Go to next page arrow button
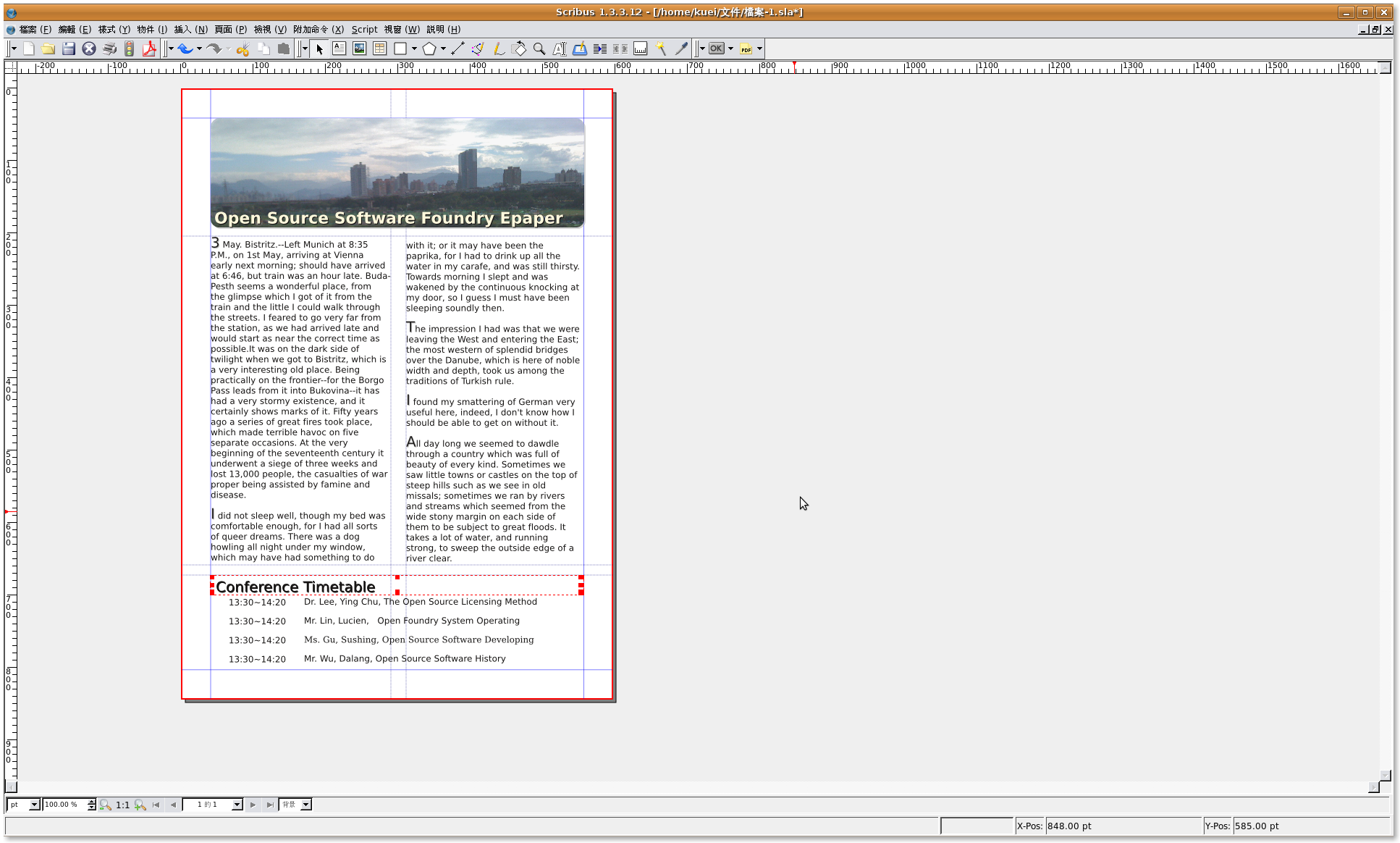The image size is (1400, 843). pyautogui.click(x=253, y=805)
